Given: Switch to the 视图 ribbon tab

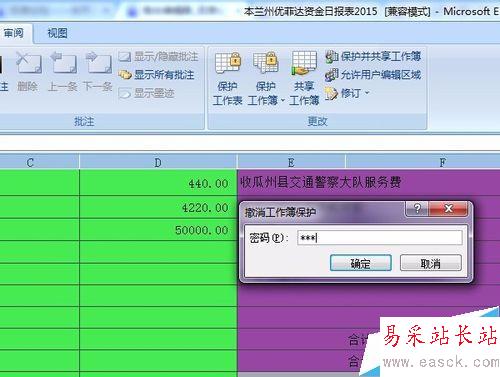Looking at the screenshot, I should coord(57,33).
